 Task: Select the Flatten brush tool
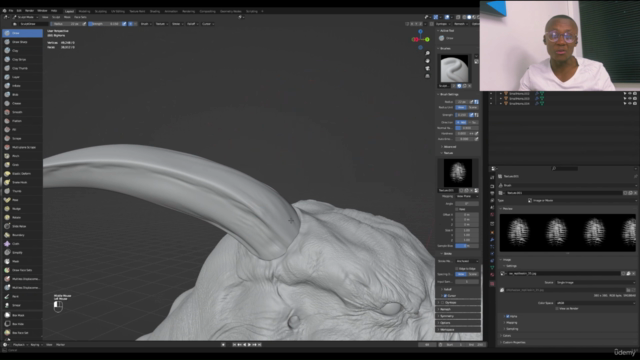(x=22, y=121)
